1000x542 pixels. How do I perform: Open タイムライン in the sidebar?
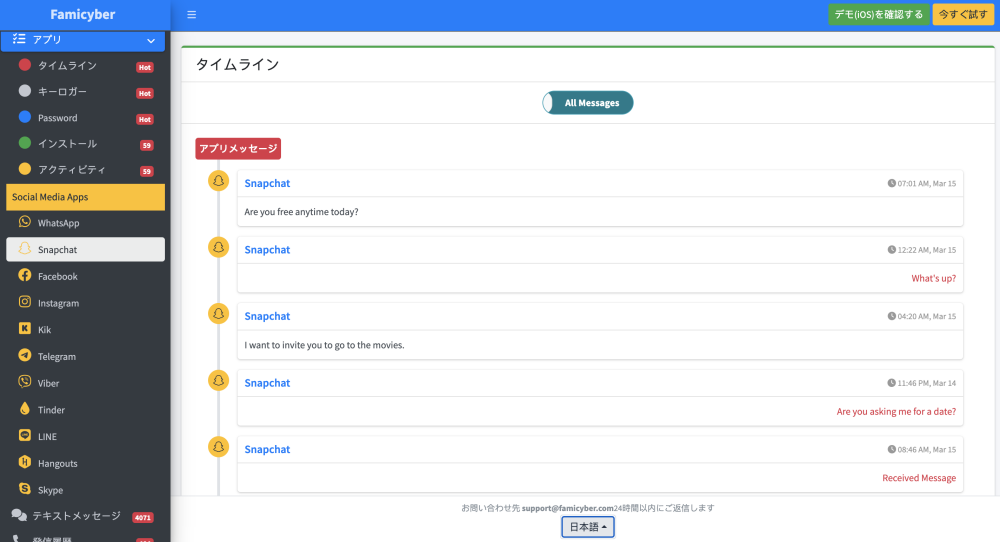[x=85, y=66]
